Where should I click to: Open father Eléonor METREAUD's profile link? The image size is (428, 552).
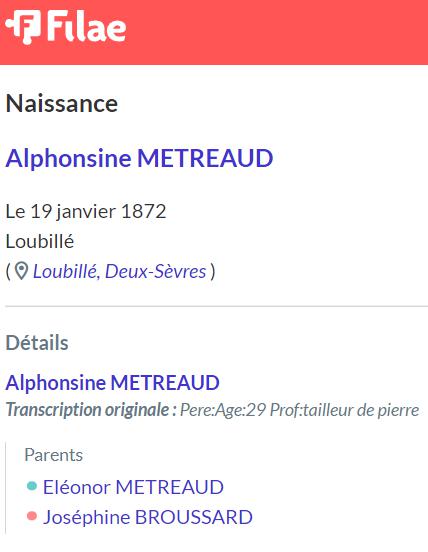(133, 487)
